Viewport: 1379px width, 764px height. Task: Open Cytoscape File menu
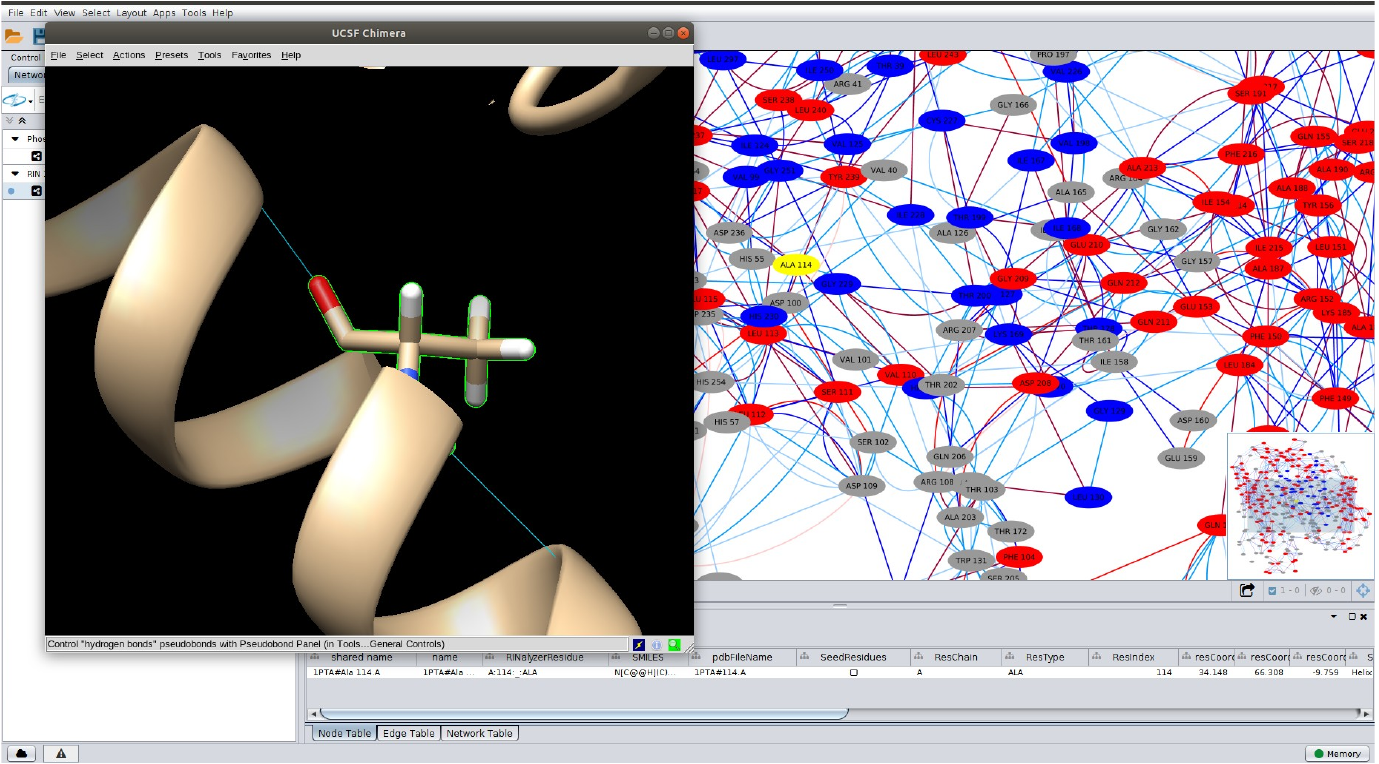click(x=14, y=13)
